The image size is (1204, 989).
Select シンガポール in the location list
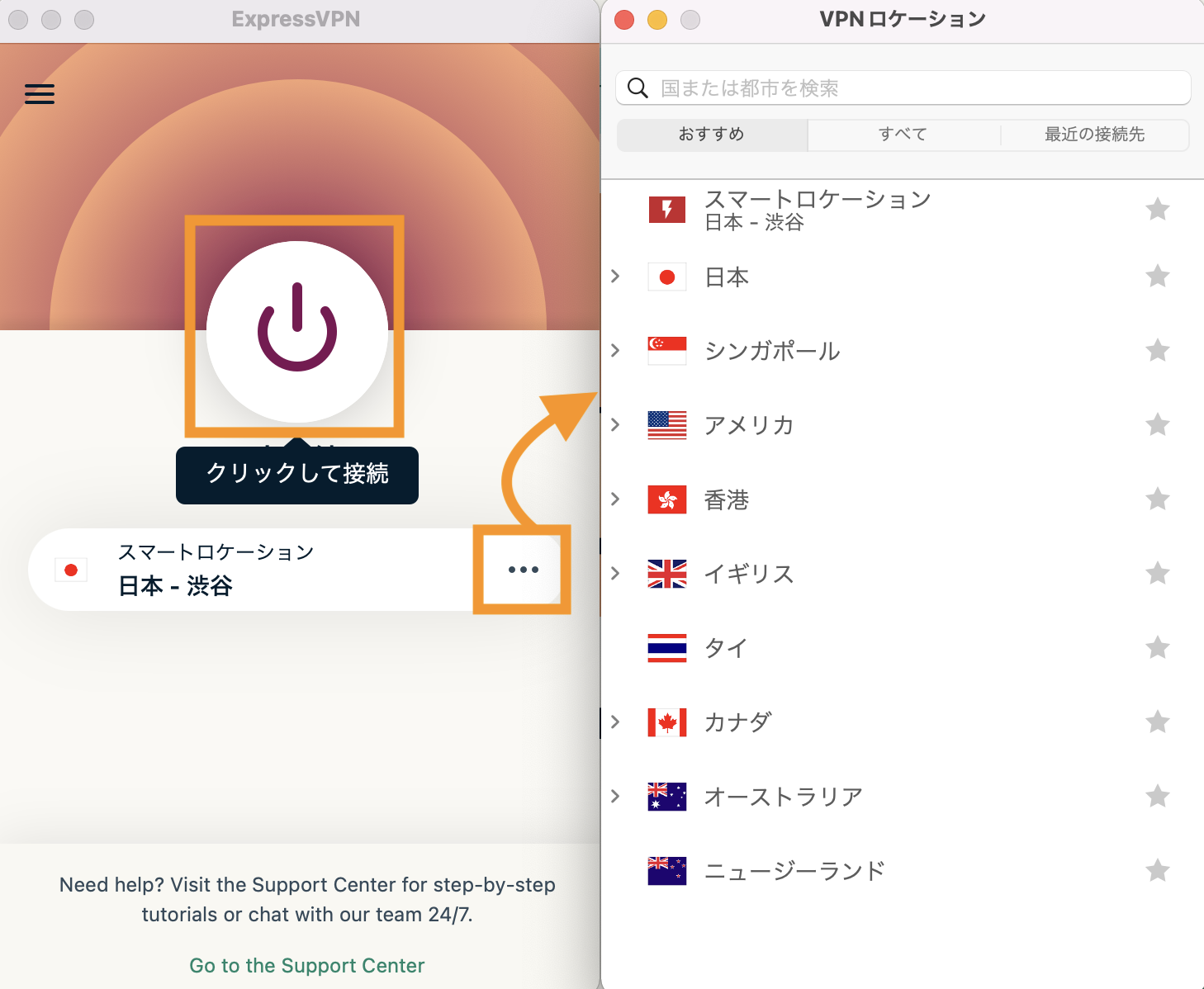[x=902, y=351]
